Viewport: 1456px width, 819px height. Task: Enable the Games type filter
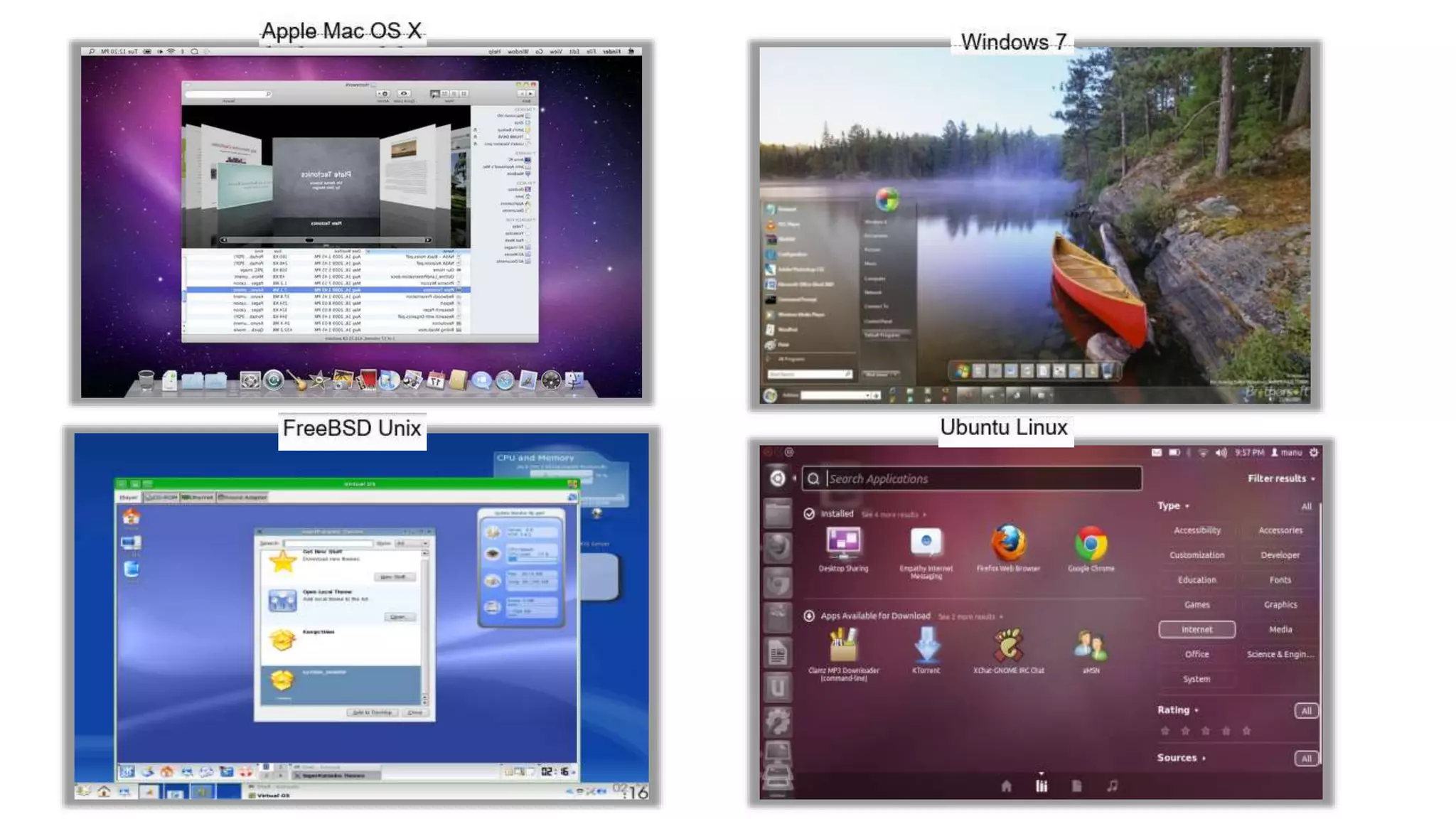(x=1197, y=604)
